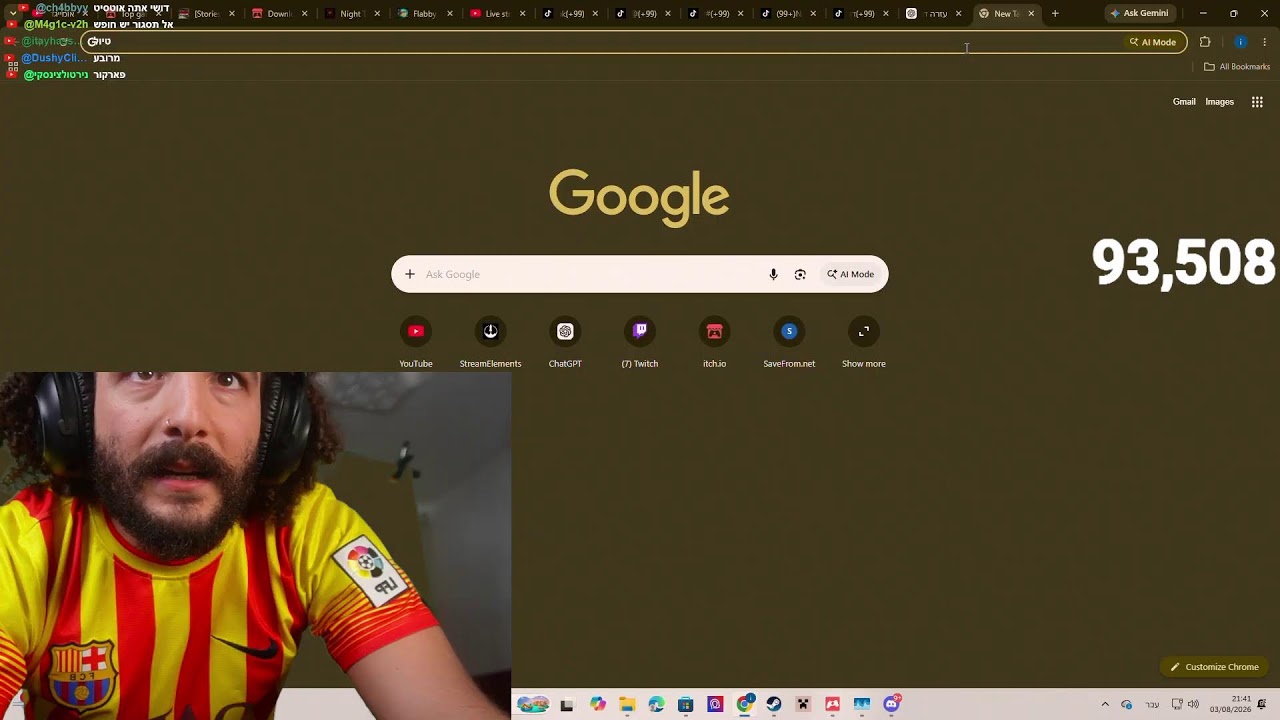Open the All Bookmarks folder

click(1237, 67)
